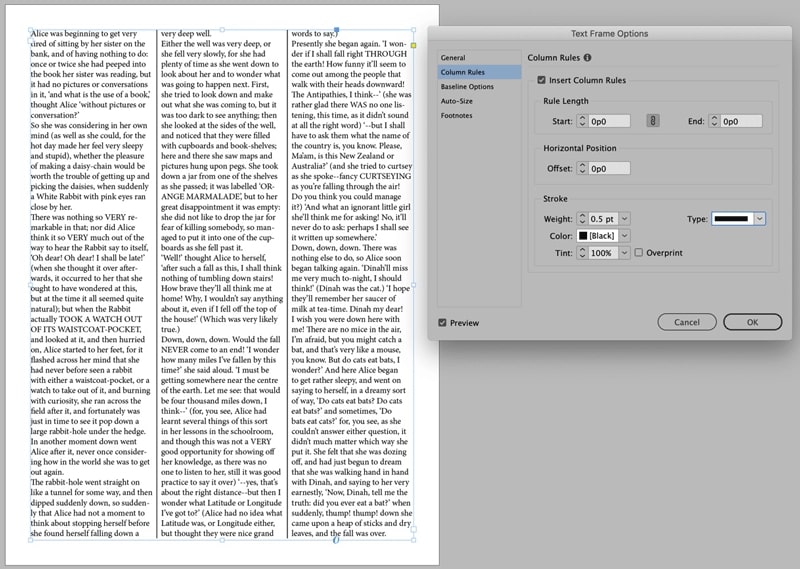
Task: Step the Rule Length End value
Action: pyautogui.click(x=714, y=121)
